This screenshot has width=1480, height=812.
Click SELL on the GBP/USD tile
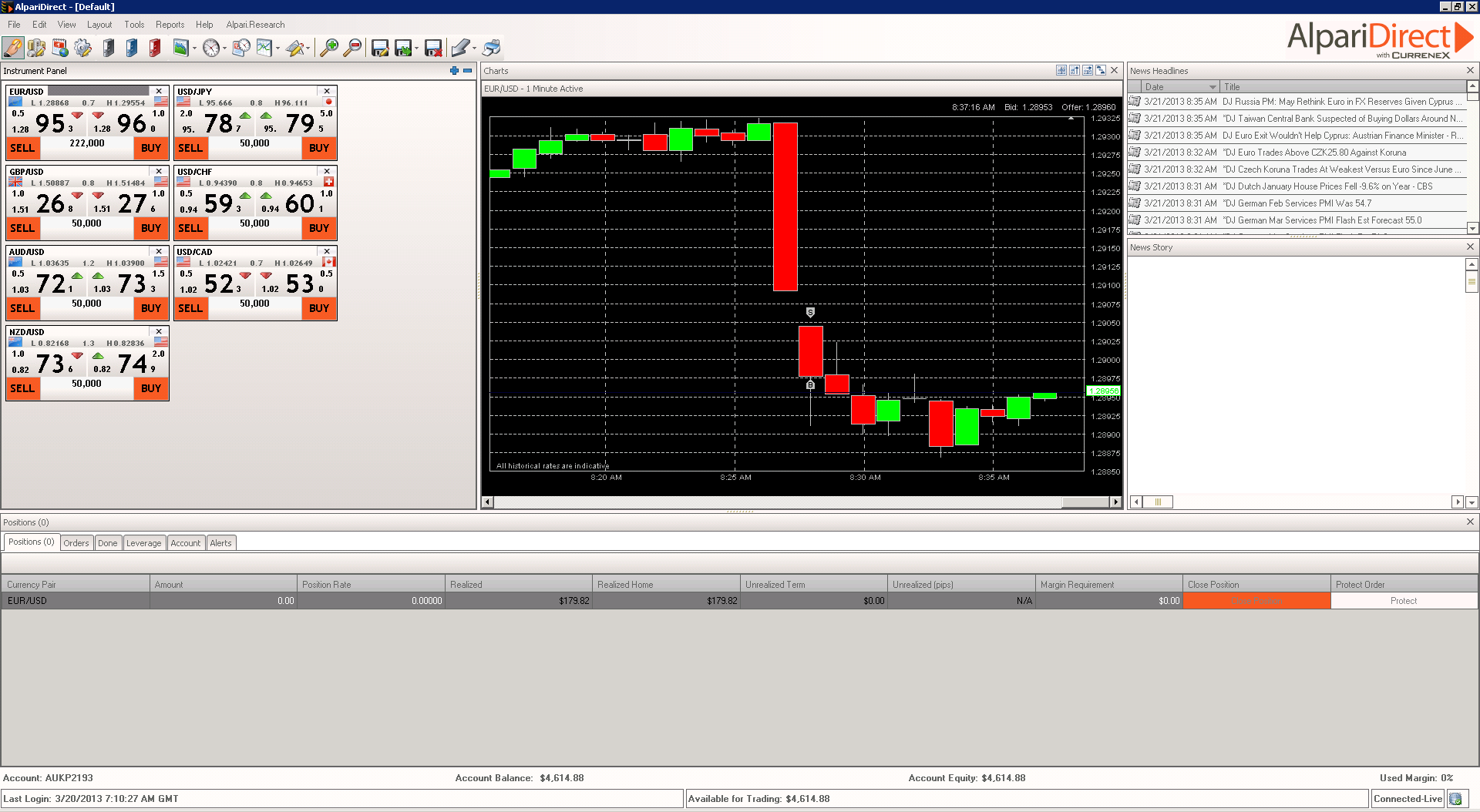coord(23,228)
